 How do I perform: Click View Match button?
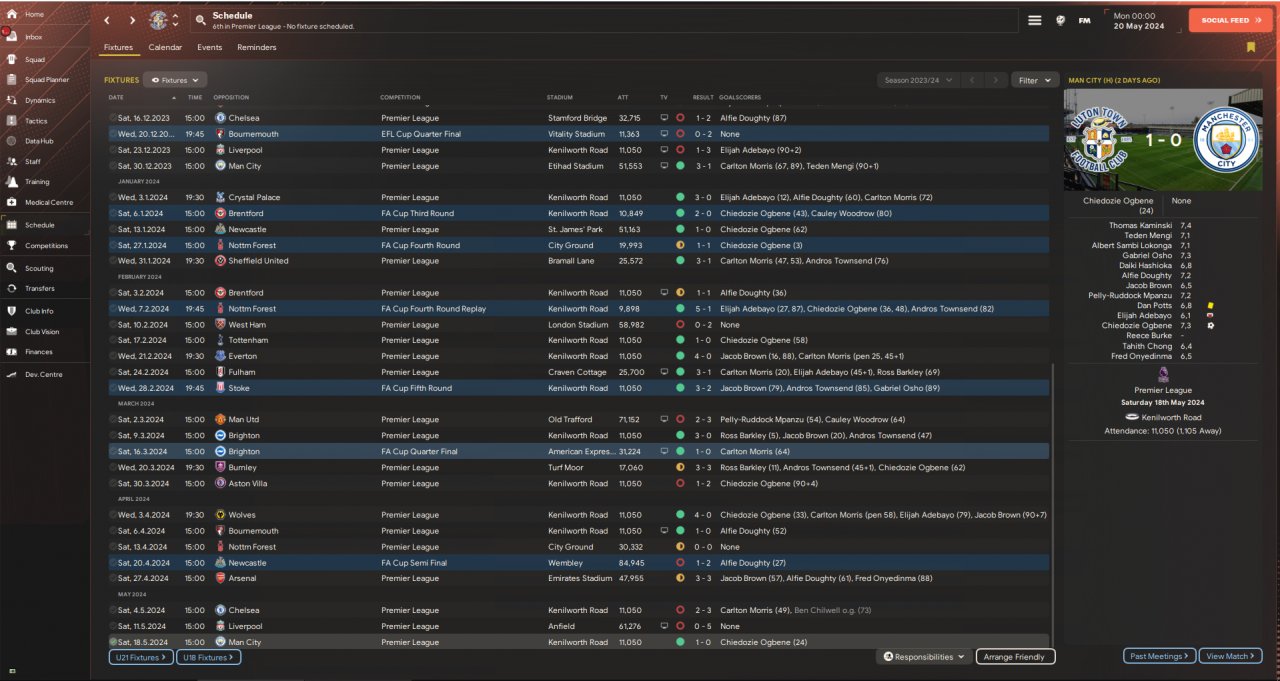1230,656
